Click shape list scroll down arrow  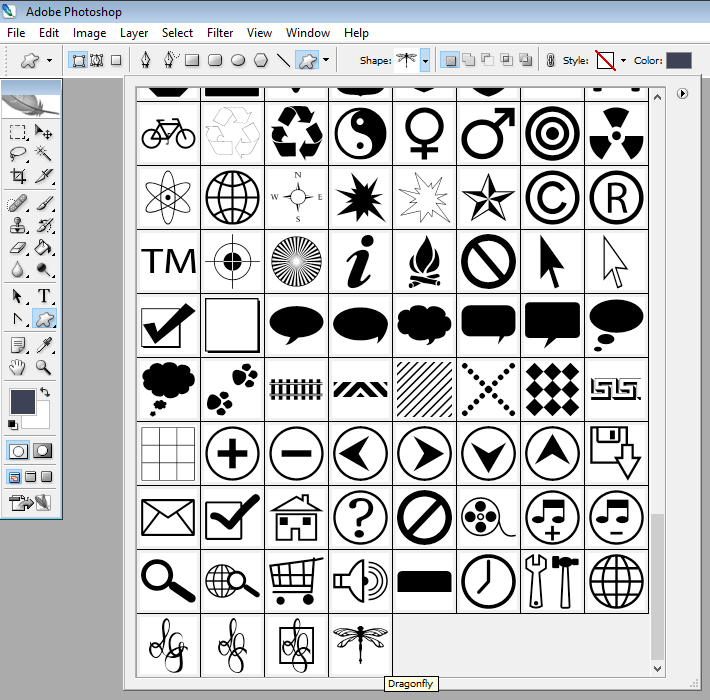(x=657, y=669)
